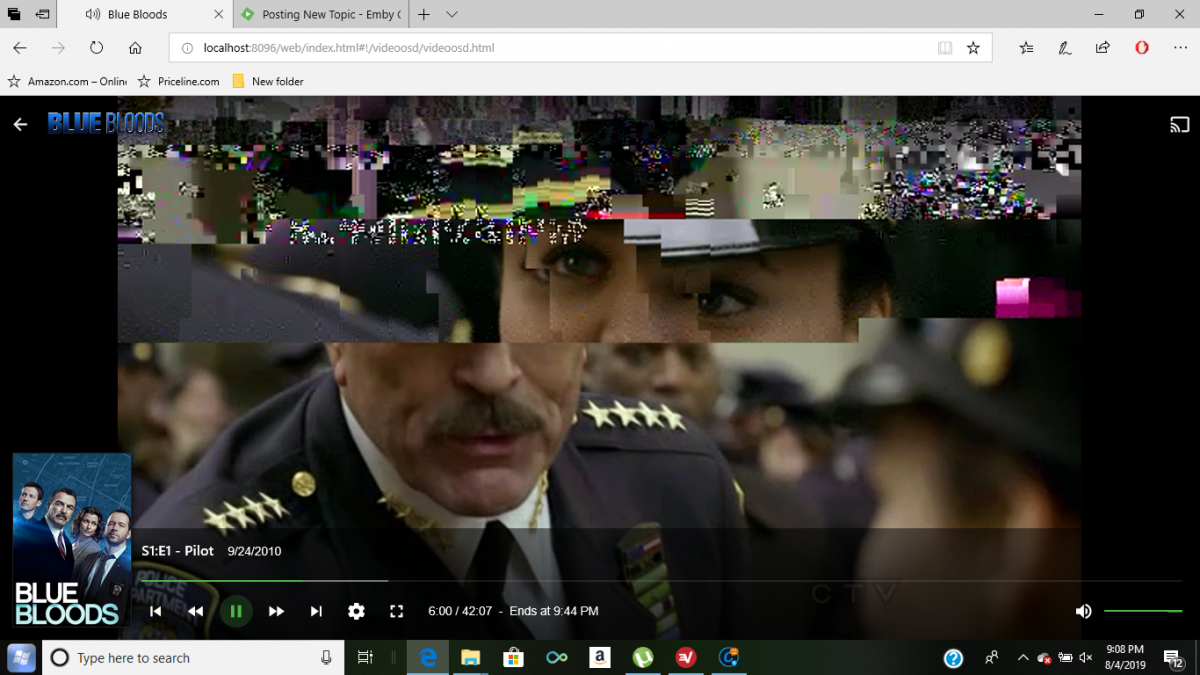The height and width of the screenshot is (675, 1200).
Task: Skip to next episode in player
Action: [x=316, y=611]
